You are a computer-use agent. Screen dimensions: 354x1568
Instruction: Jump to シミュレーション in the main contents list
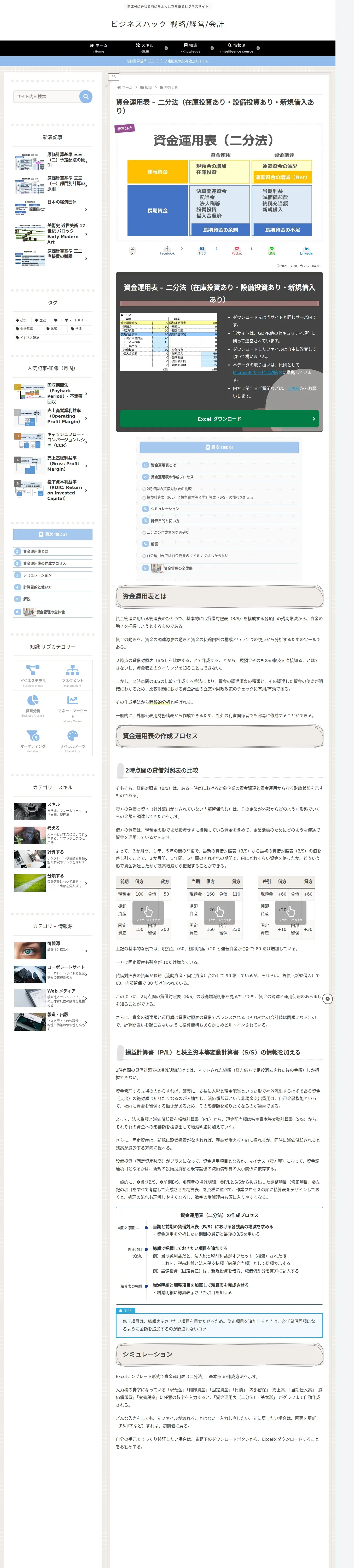(165, 509)
